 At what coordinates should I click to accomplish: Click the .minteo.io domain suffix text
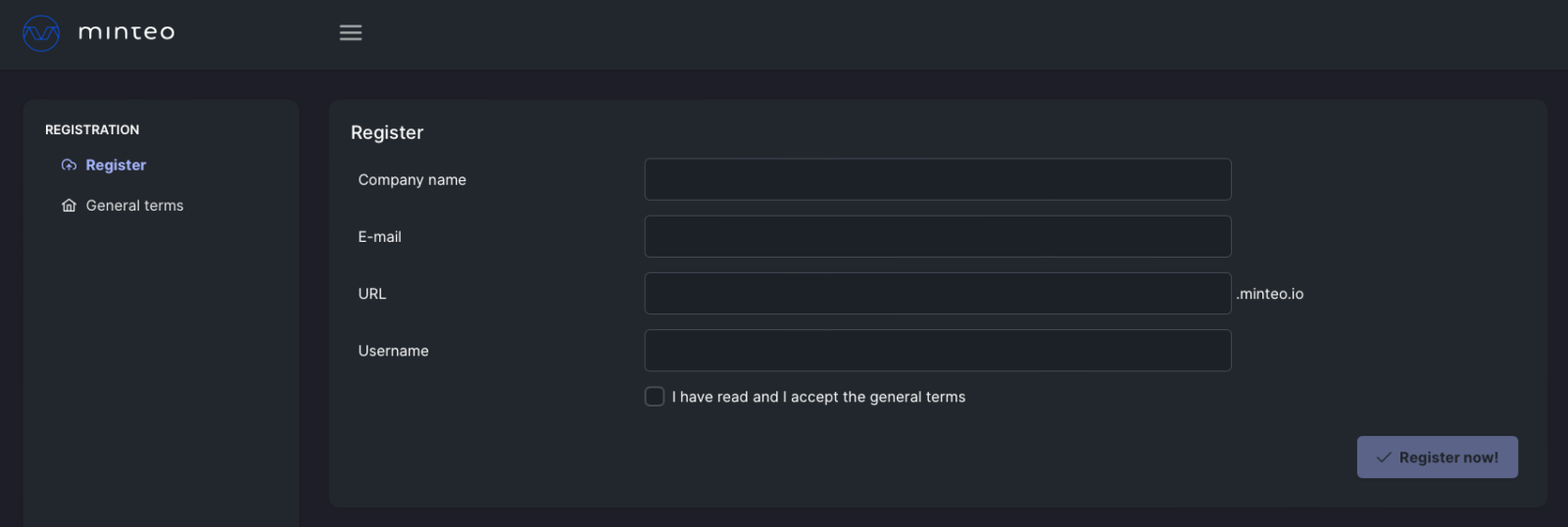(x=1270, y=294)
